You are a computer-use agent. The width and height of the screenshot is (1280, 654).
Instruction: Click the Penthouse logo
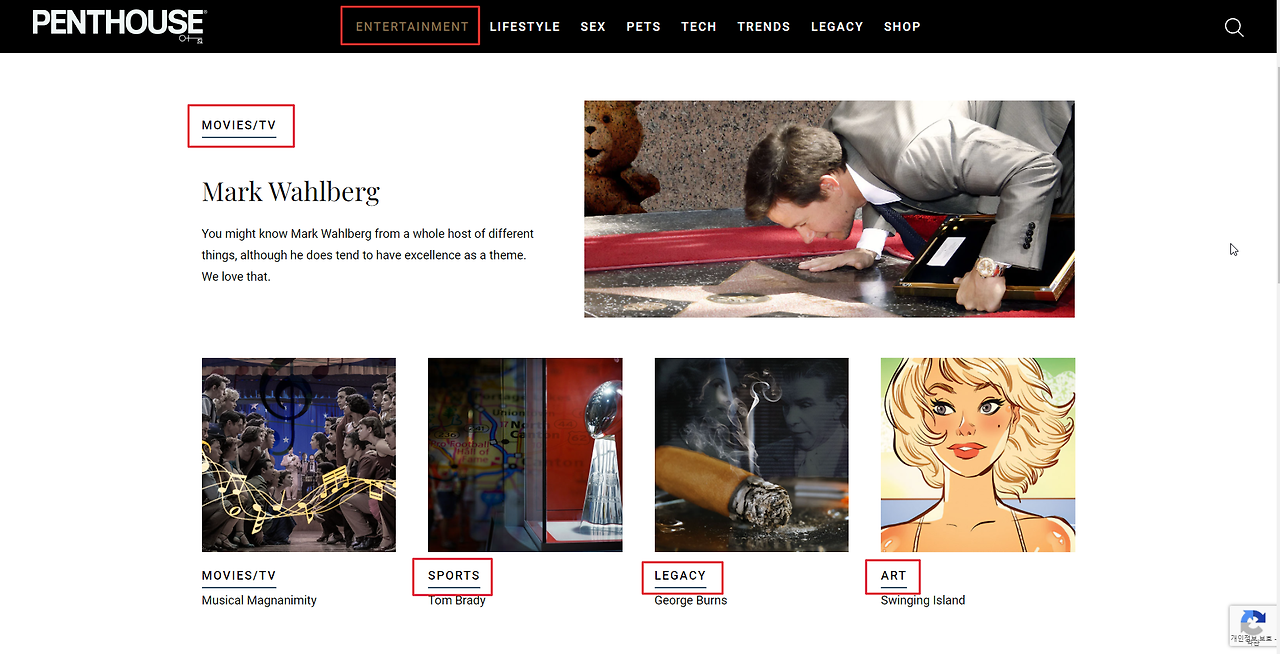point(119,25)
